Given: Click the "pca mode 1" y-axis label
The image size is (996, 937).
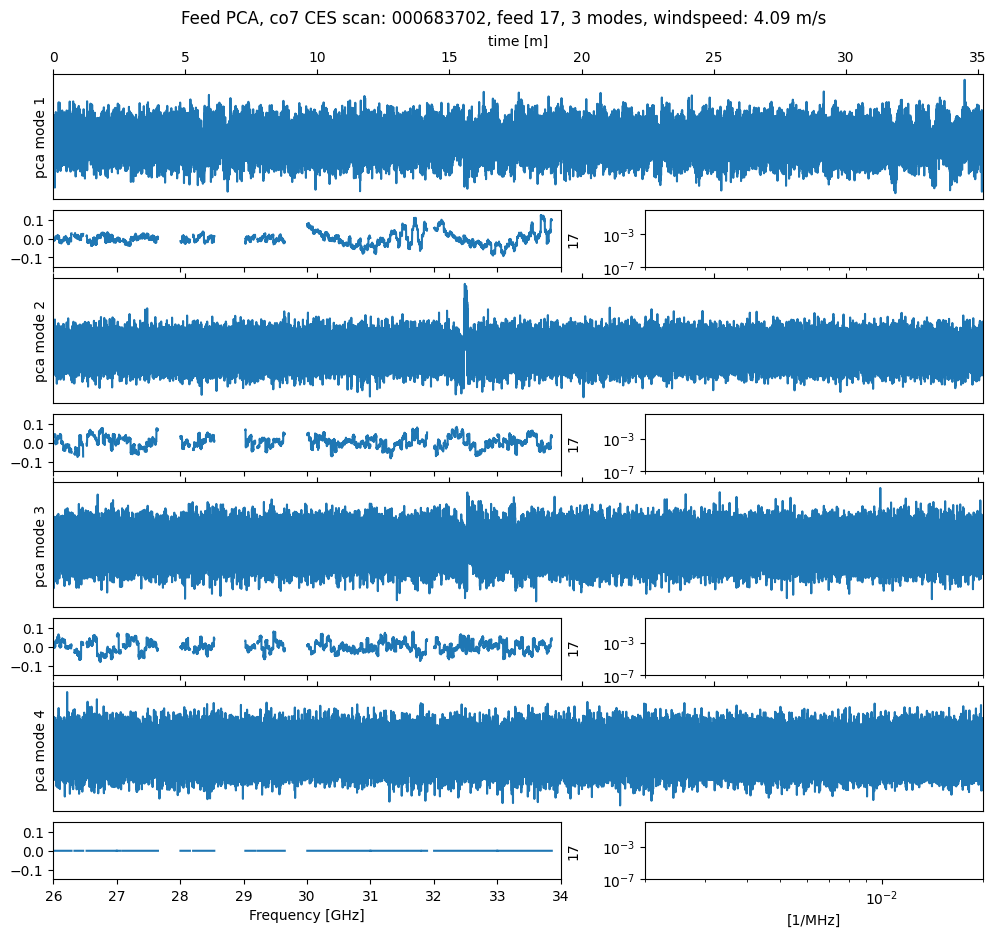Looking at the screenshot, I should pyautogui.click(x=41, y=137).
